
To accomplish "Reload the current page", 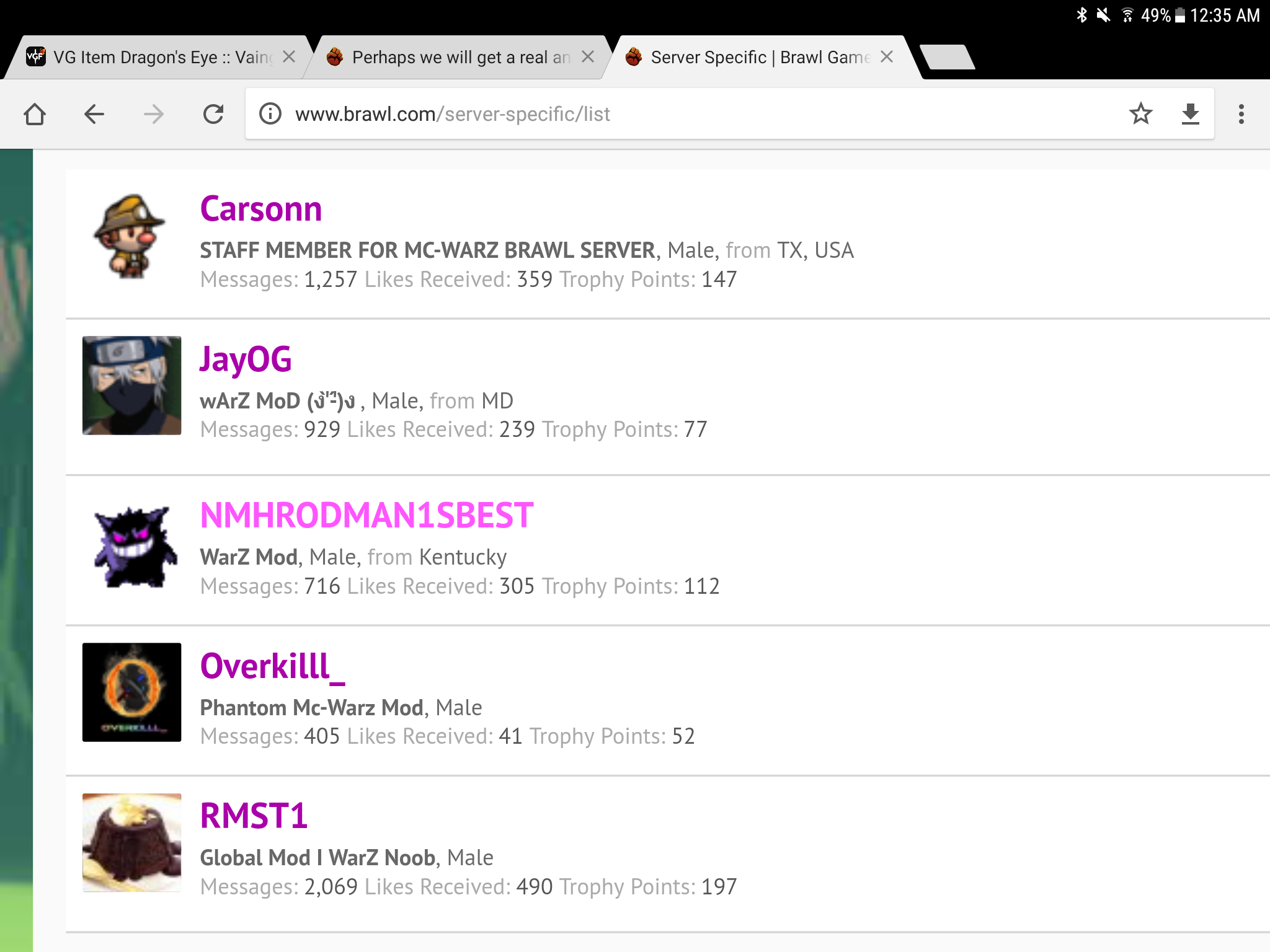I will 213,114.
